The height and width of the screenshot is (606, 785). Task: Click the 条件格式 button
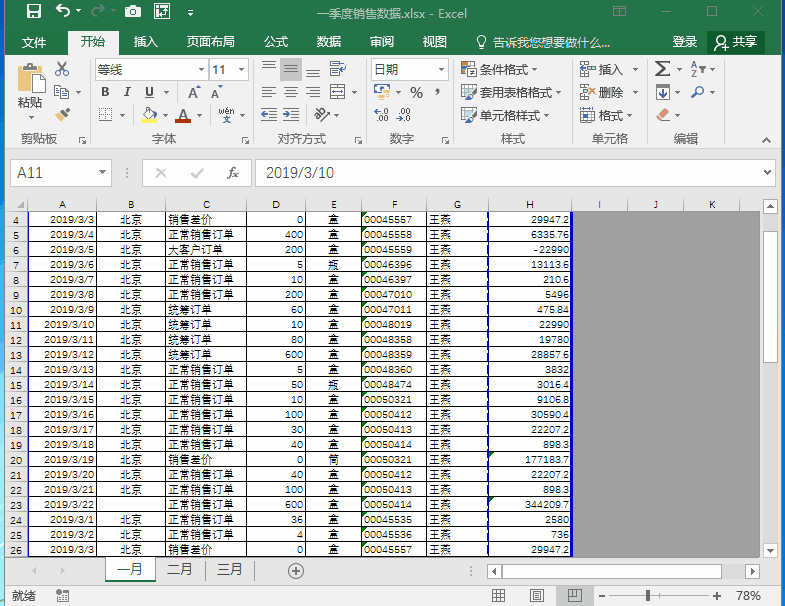pyautogui.click(x=500, y=69)
